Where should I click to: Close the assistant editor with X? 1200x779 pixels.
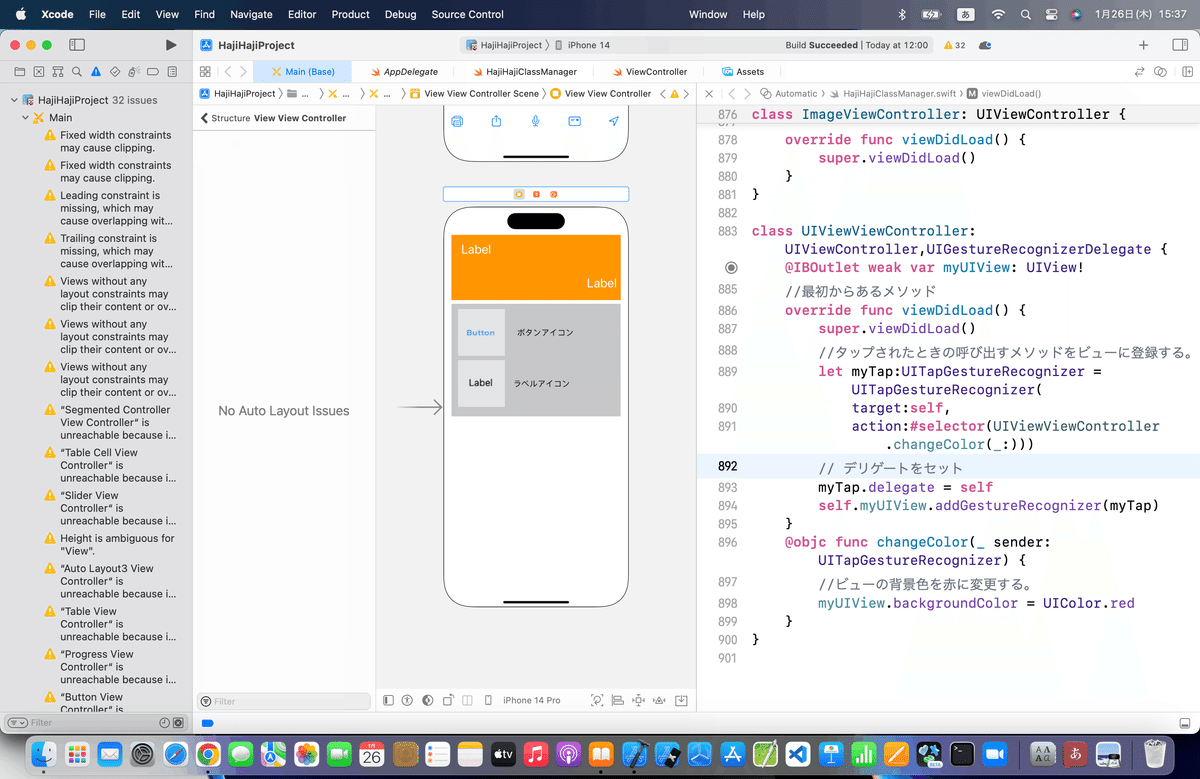click(709, 94)
